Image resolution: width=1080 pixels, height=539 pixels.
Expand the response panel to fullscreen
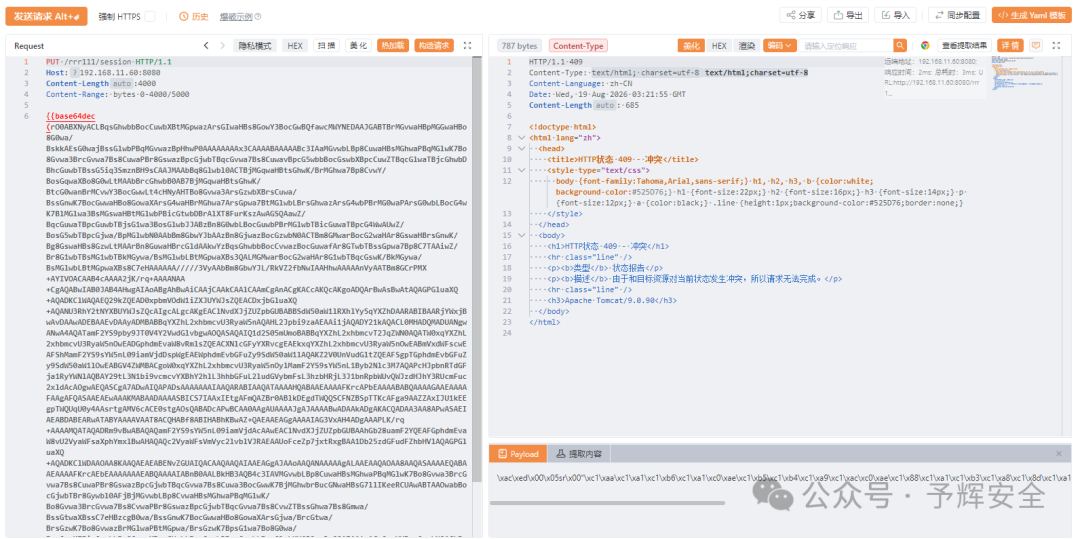tap(1057, 45)
